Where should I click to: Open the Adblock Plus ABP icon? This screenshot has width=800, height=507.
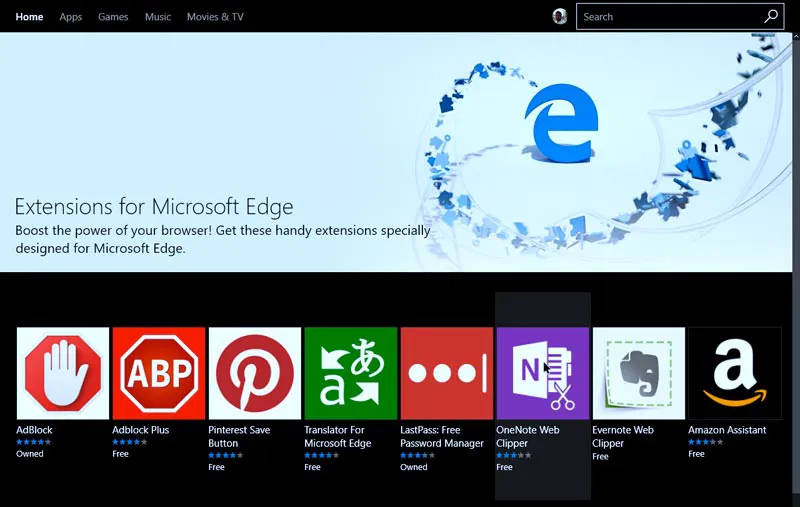pyautogui.click(x=159, y=373)
